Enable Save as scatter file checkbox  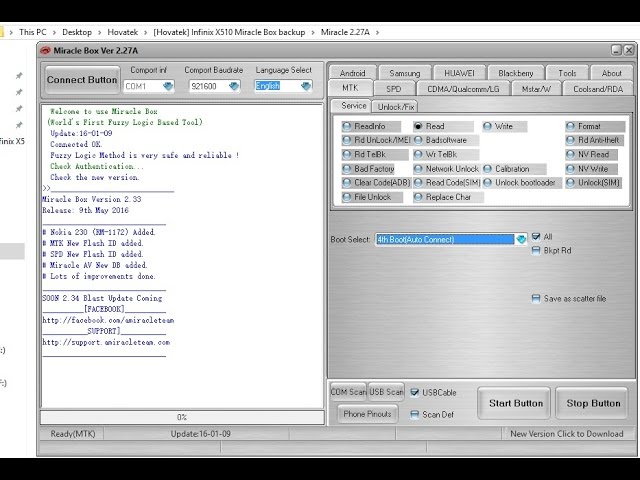tap(536, 298)
